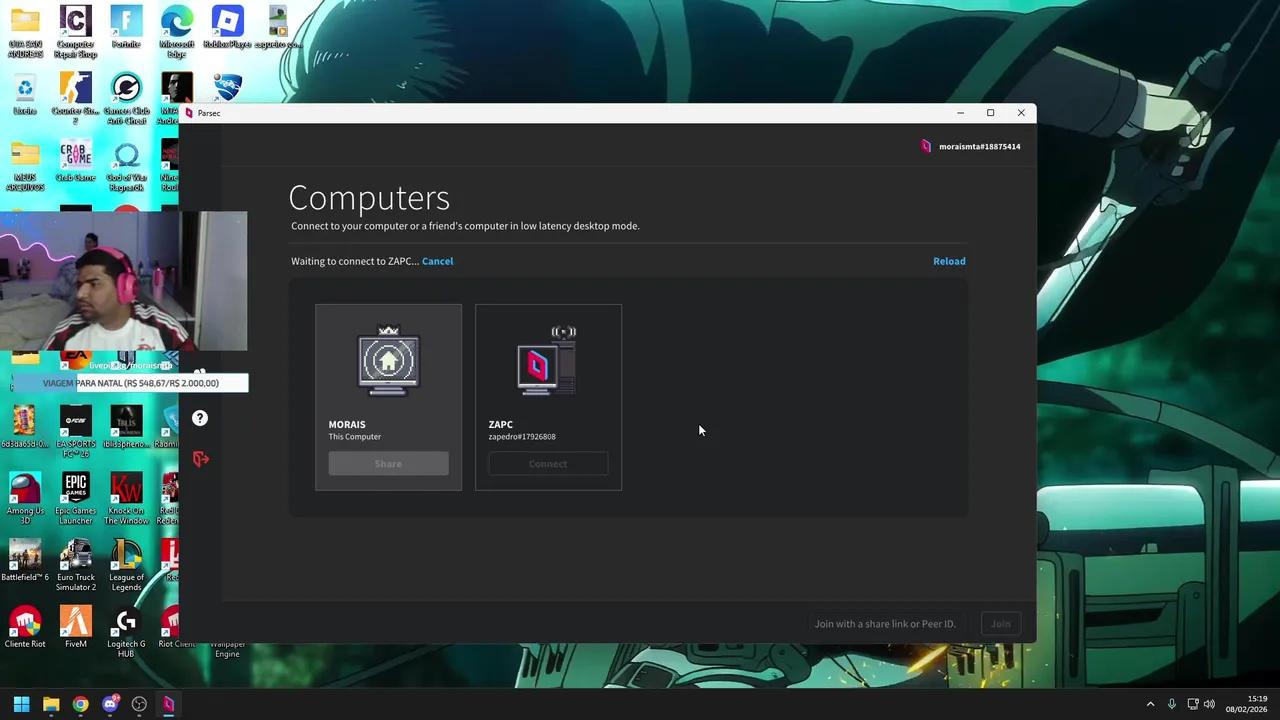Screen dimensions: 1280x720
Task: Open the Help question-mark icon in Parsec sidebar
Action: [x=200, y=418]
